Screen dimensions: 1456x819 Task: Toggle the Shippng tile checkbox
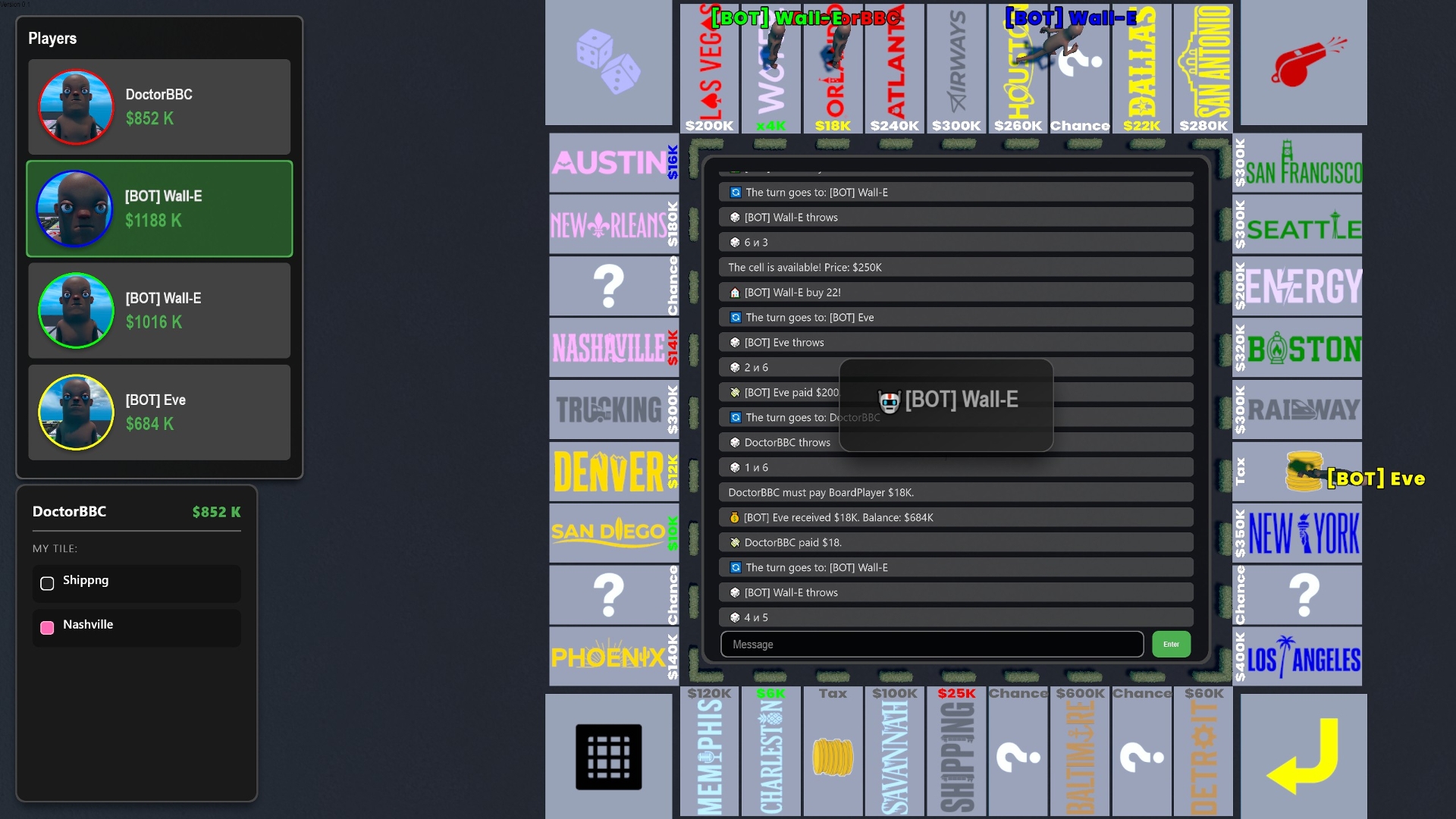[47, 583]
